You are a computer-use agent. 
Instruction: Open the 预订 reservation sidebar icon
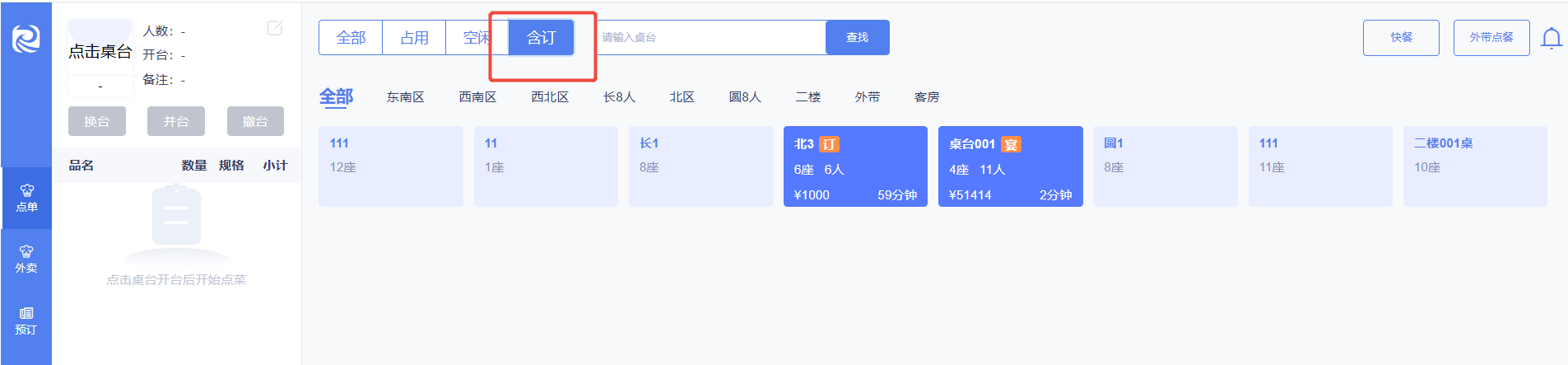point(26,321)
